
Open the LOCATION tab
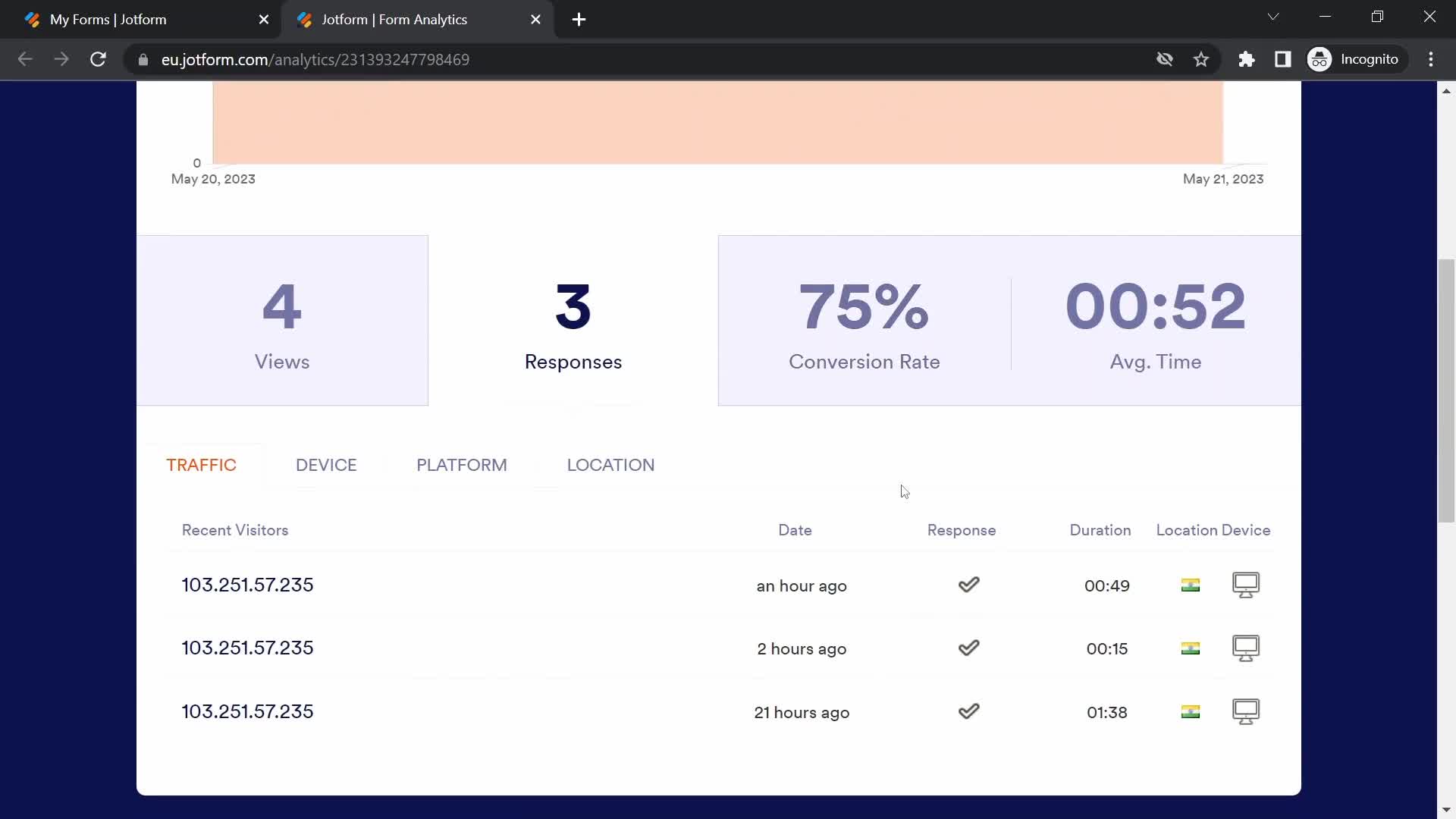point(610,465)
